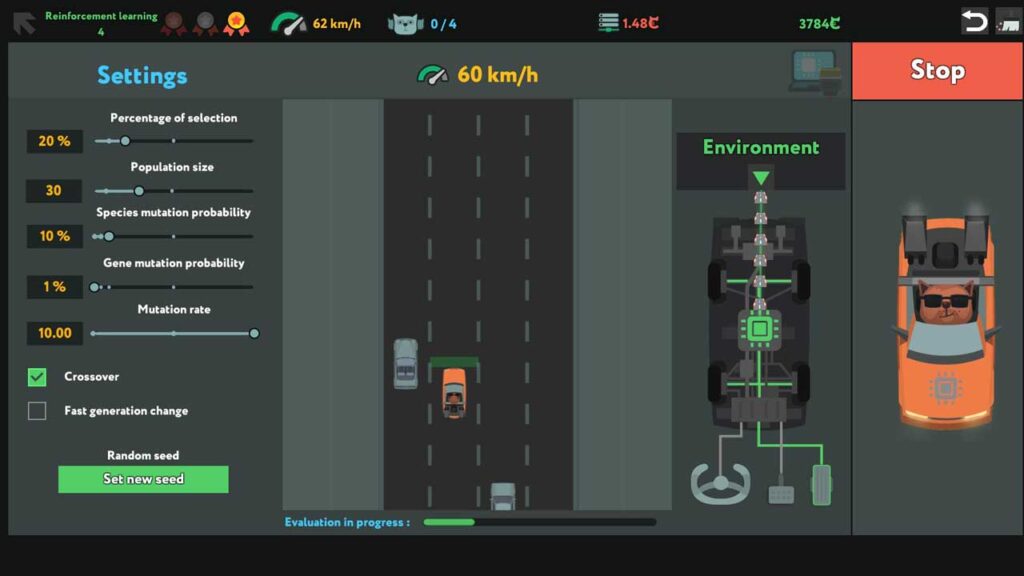Click the Mutation rate slider handle
The height and width of the screenshot is (576, 1024).
(x=254, y=333)
